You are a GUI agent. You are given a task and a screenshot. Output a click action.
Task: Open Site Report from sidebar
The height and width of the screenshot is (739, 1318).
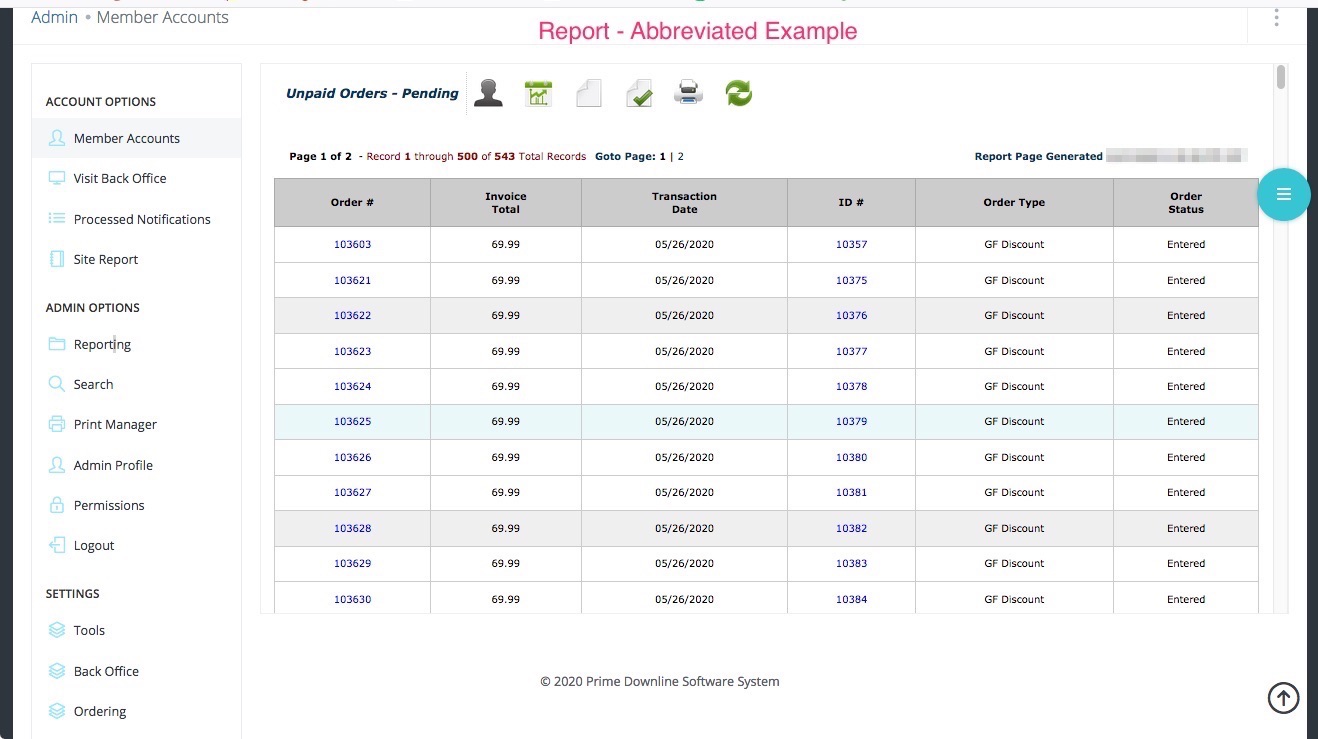pyautogui.click(x=106, y=259)
